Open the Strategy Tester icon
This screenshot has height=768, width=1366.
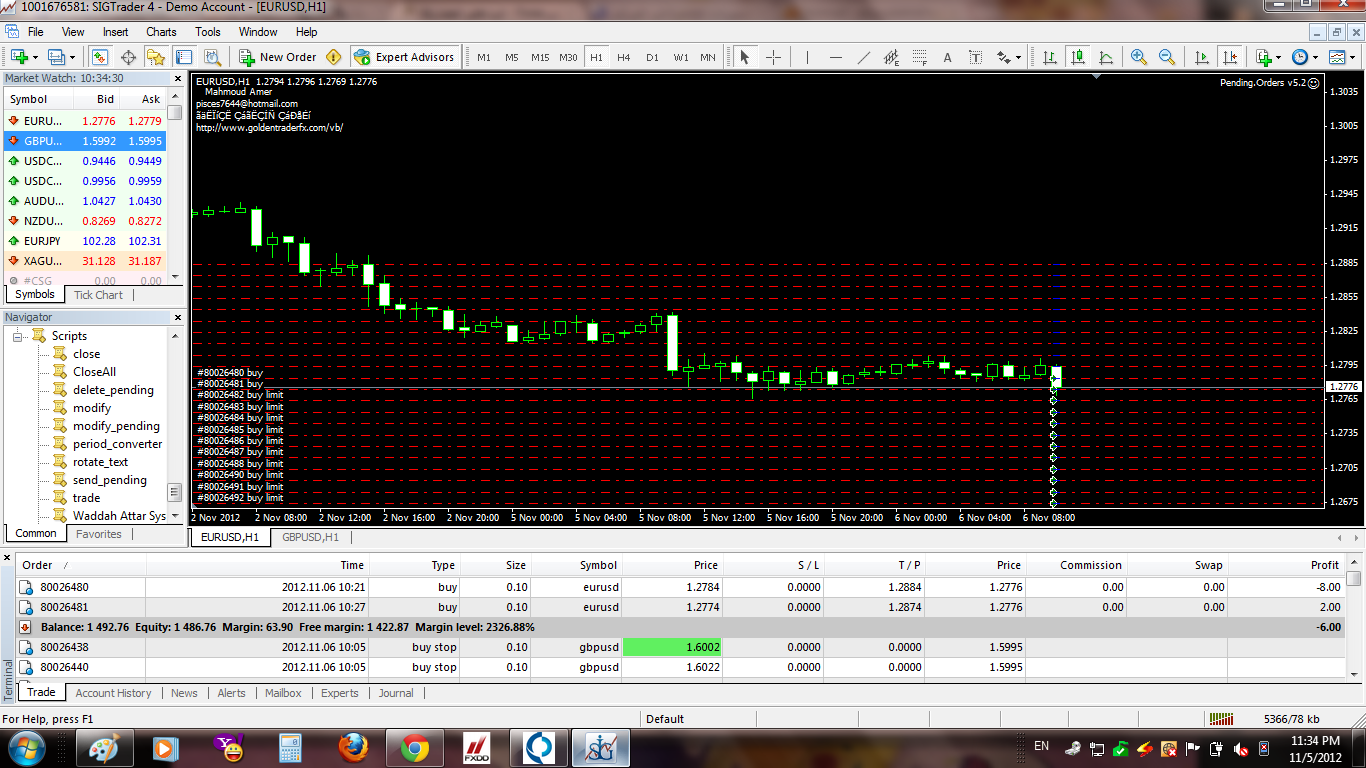coord(212,57)
